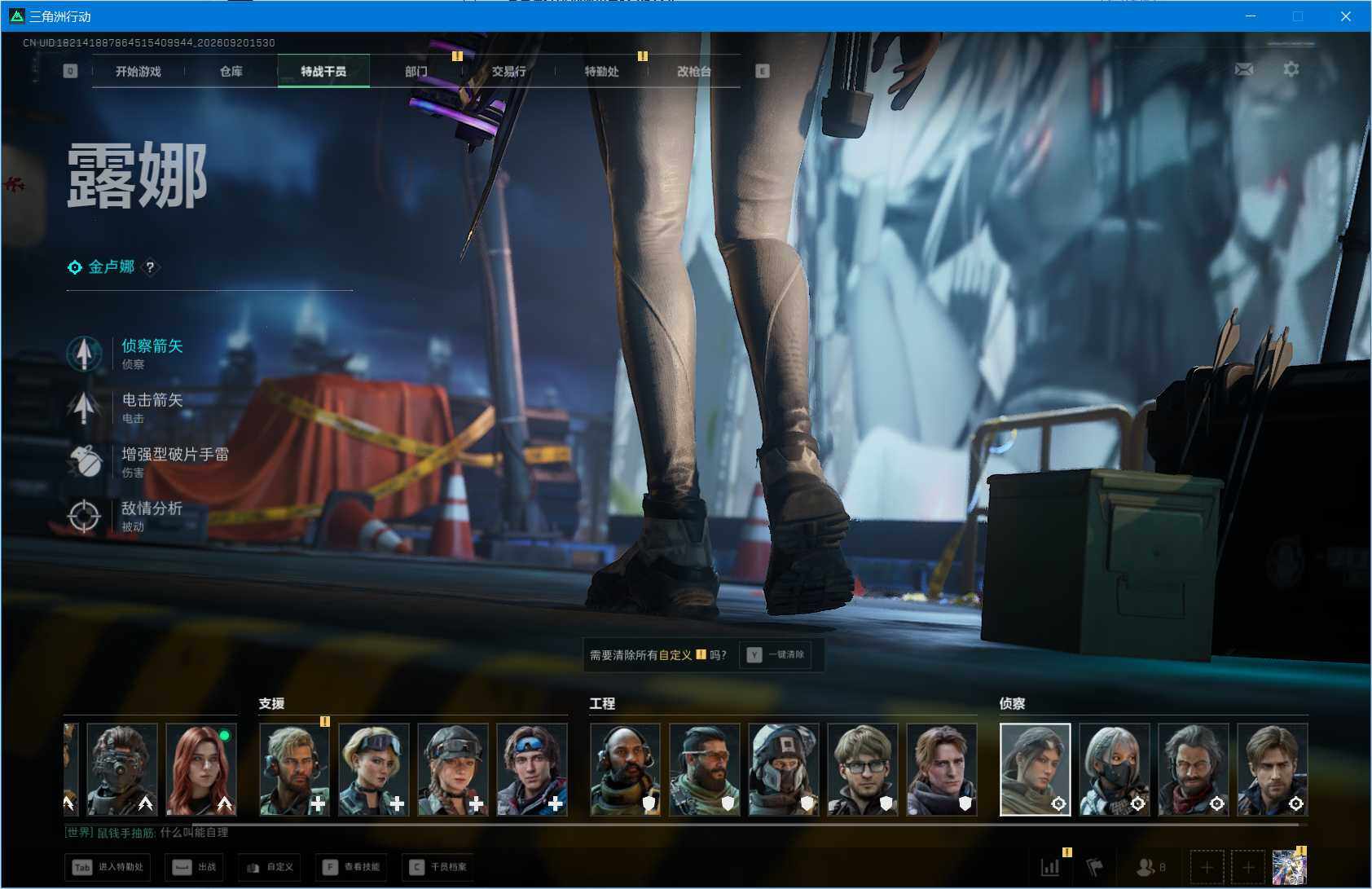Screen dimensions: 1372x889
Task: Select the man with blue goggles in 支援
Action: [x=532, y=770]
